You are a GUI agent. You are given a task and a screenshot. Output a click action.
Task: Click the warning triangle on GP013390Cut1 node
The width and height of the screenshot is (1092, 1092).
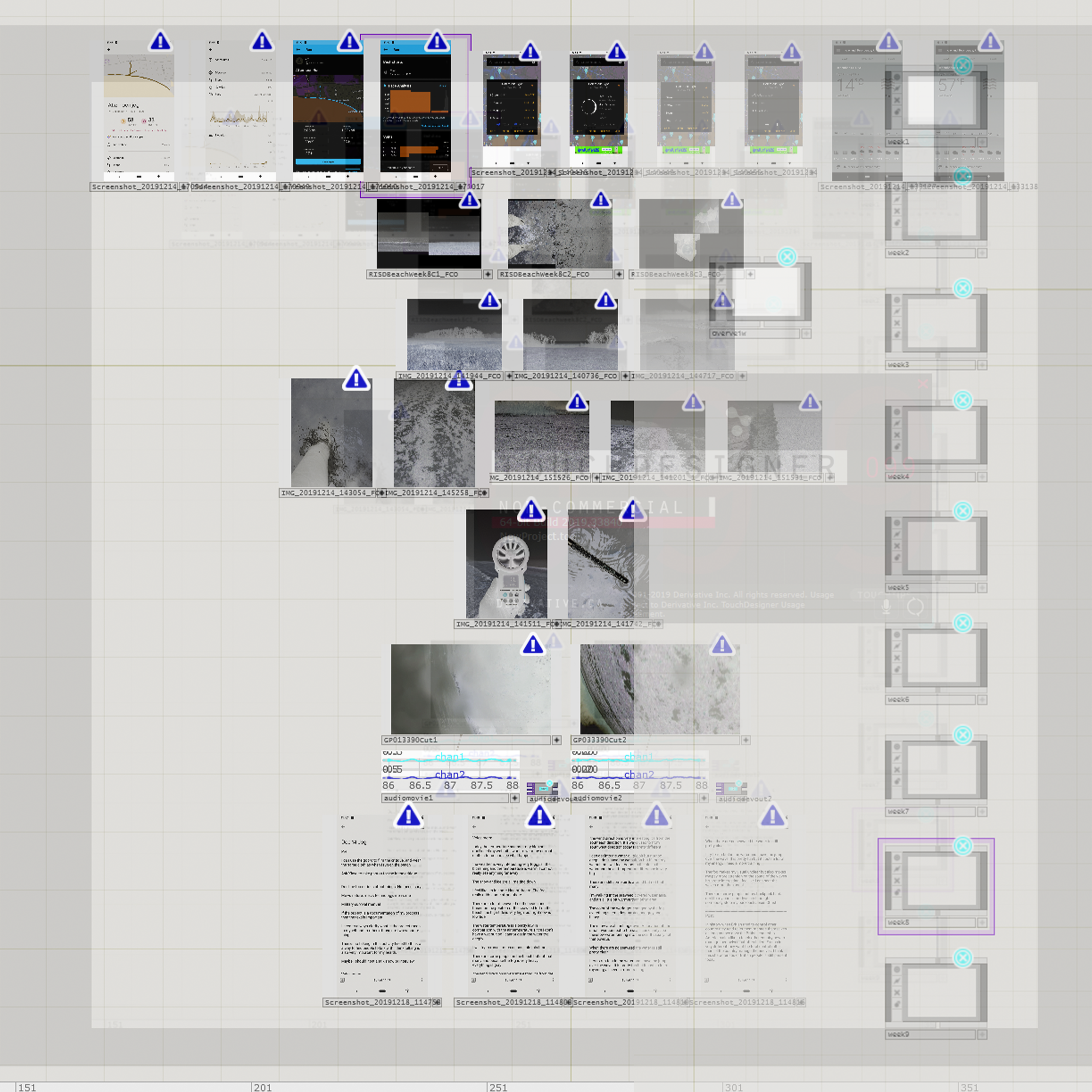click(x=532, y=644)
